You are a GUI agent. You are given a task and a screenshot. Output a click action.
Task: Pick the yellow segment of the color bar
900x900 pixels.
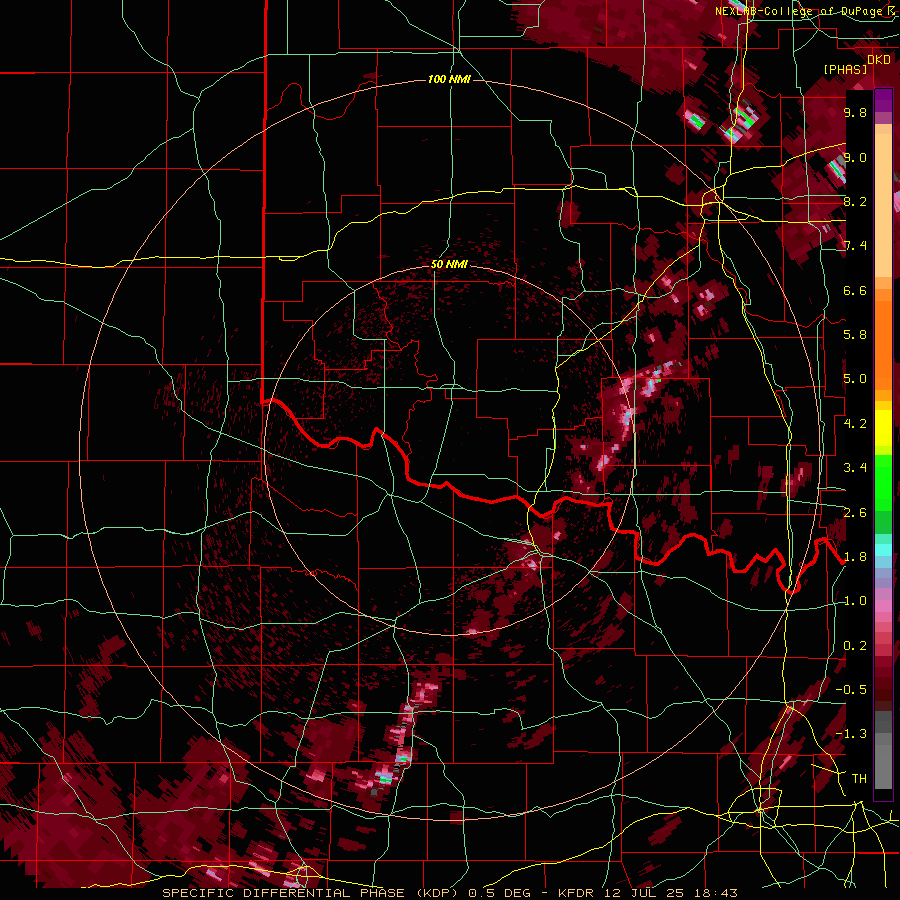(x=883, y=428)
